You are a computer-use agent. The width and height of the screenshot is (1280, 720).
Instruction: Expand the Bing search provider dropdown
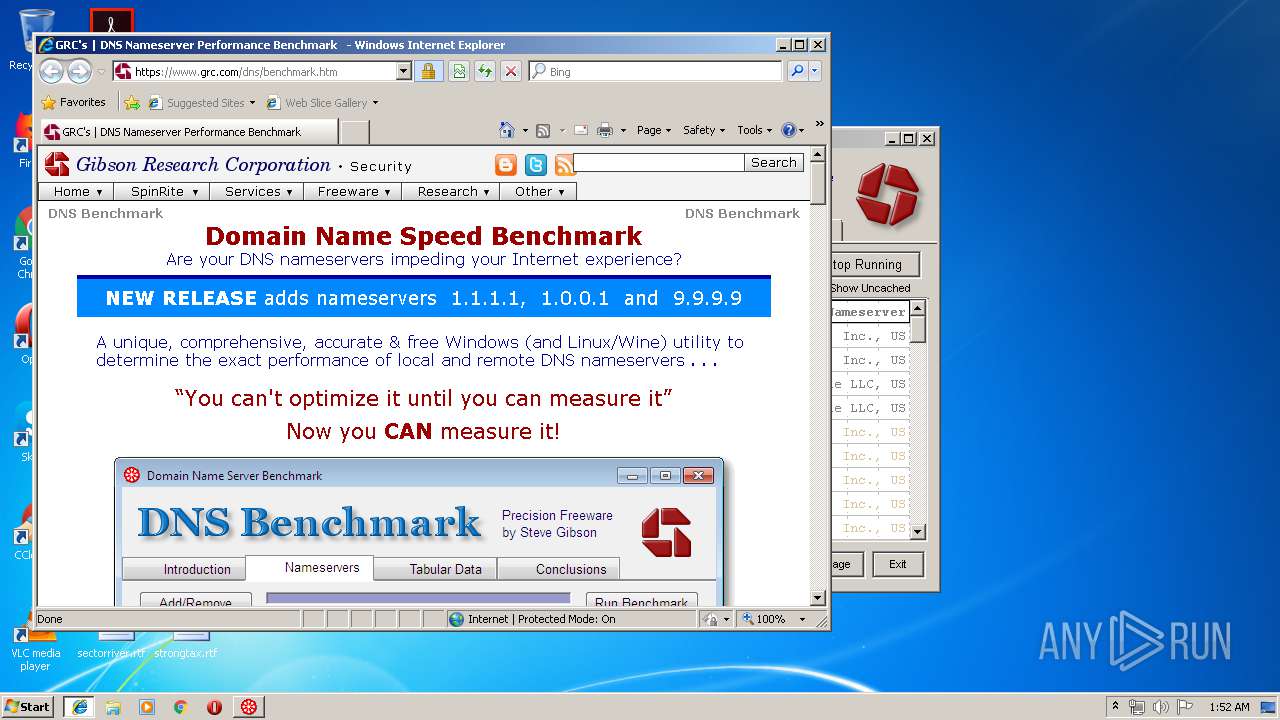(815, 71)
